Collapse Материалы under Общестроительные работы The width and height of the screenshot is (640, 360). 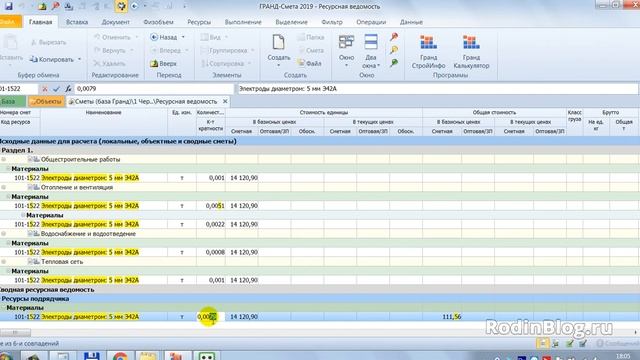[x=8, y=169]
